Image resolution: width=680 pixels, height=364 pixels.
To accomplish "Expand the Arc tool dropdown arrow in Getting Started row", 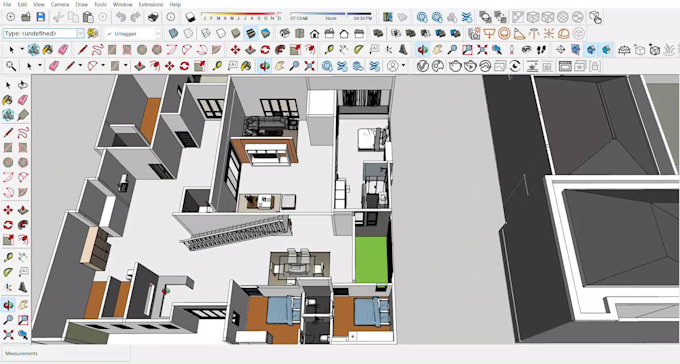I will click(x=103, y=66).
